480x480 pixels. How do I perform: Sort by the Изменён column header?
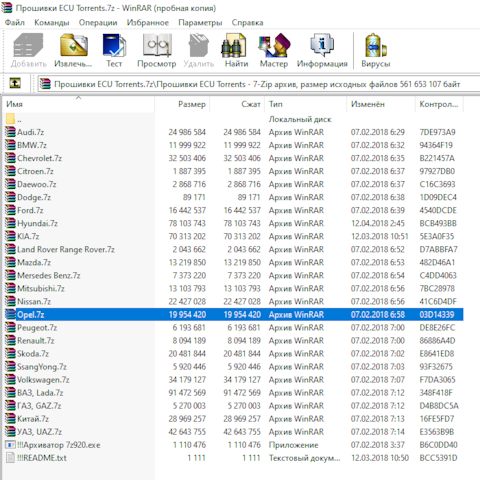tap(381, 104)
